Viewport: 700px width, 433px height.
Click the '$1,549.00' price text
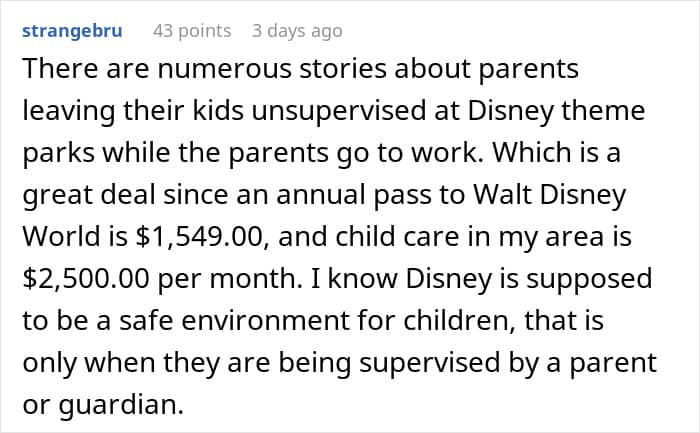click(176, 238)
